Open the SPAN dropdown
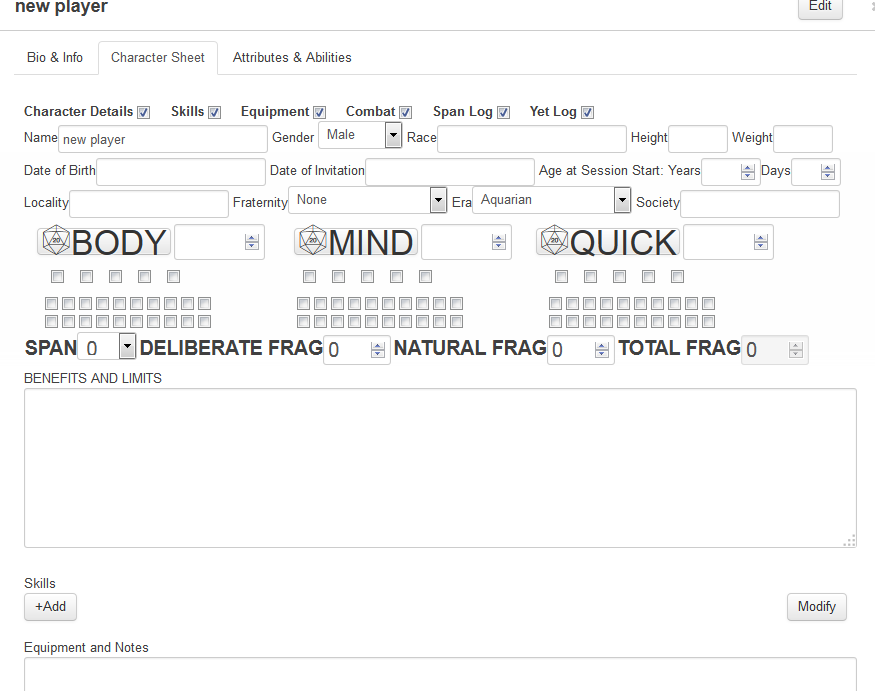875x691 pixels. (107, 347)
